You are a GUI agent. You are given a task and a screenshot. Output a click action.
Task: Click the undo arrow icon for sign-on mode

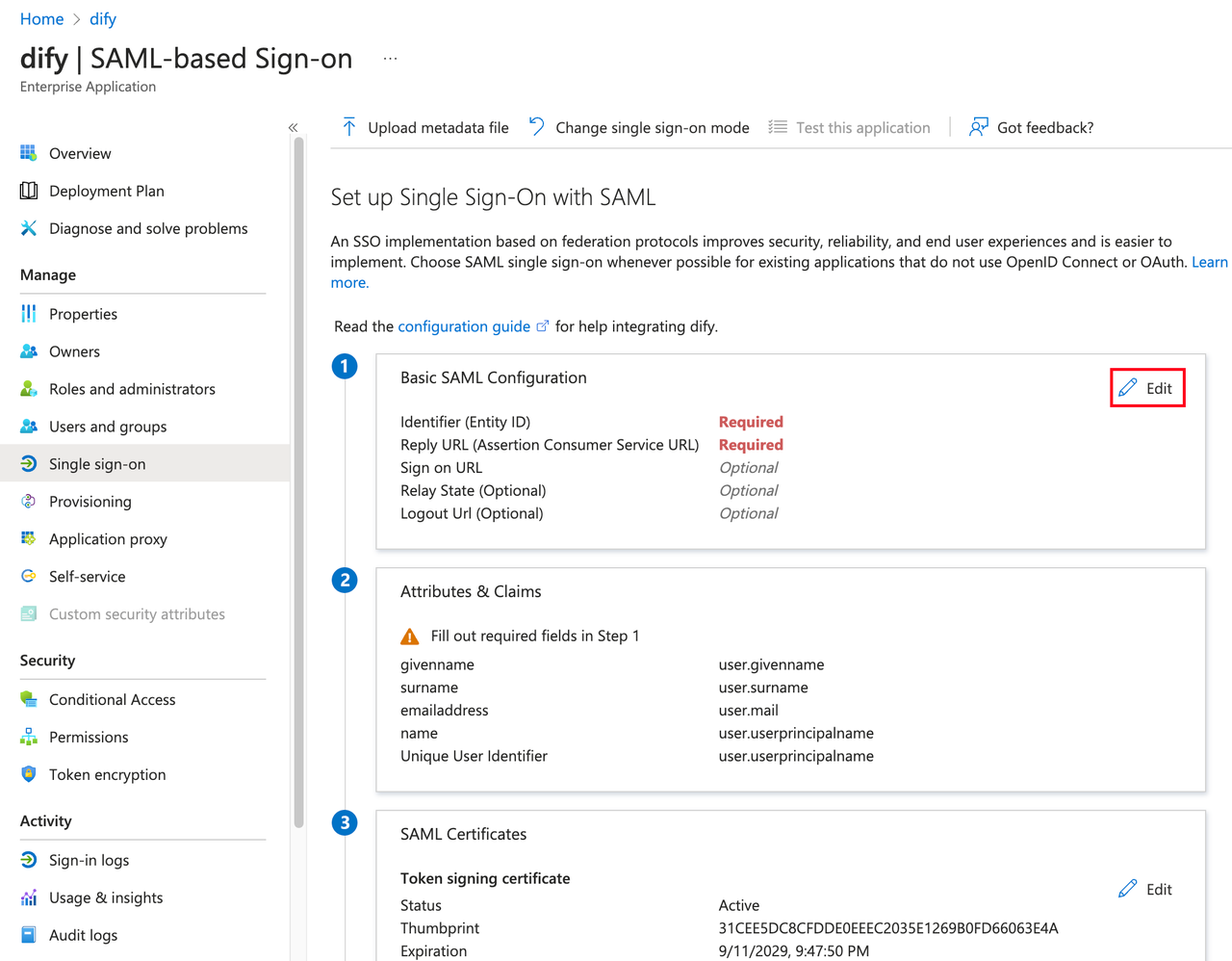pos(537,127)
